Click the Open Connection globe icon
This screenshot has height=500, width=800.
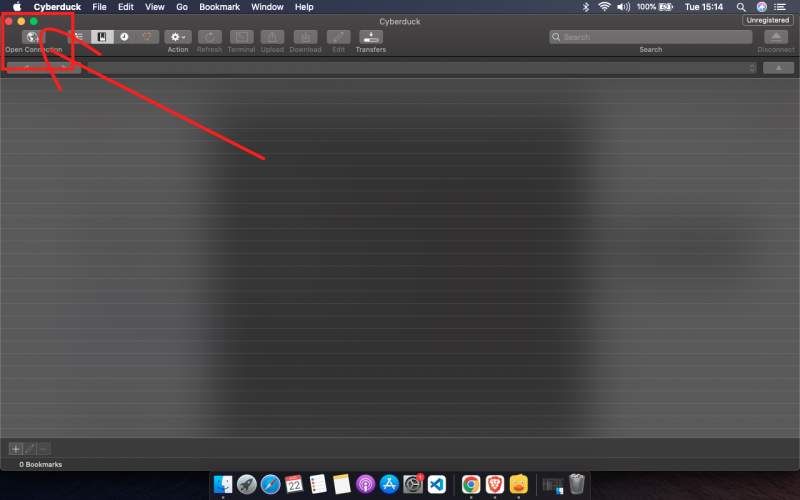tap(32, 37)
